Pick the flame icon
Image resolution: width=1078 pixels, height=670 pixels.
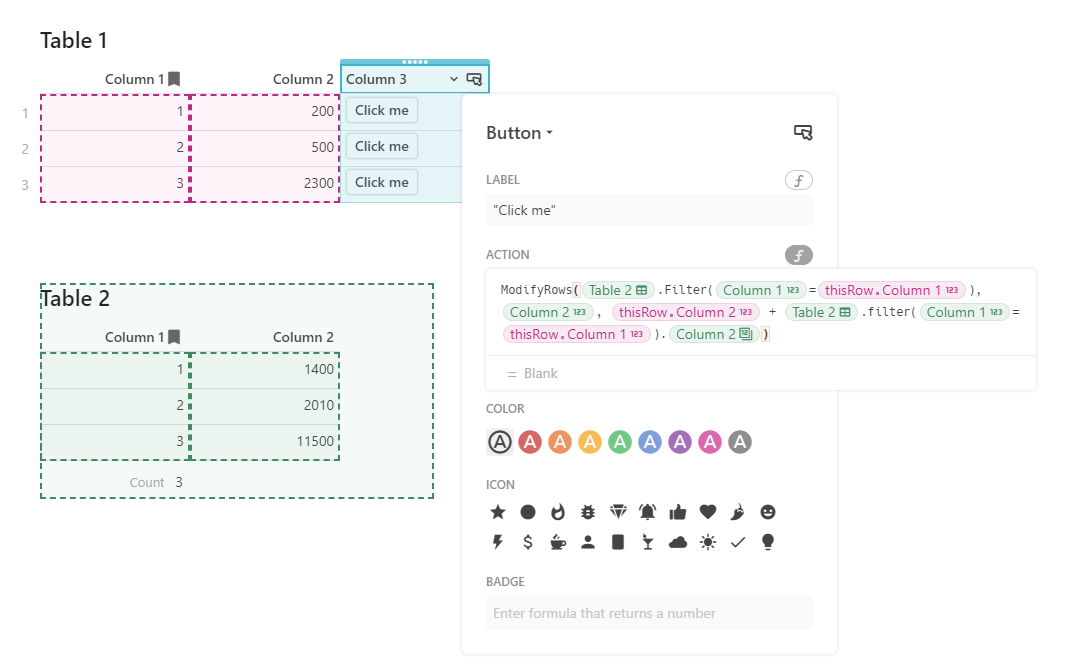pos(558,512)
